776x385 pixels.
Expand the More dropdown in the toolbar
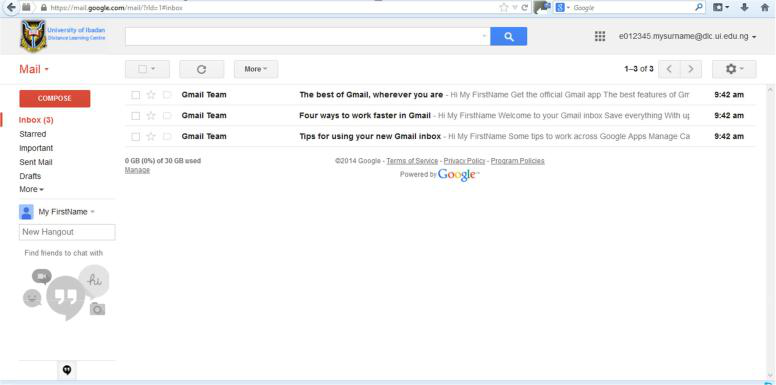(256, 69)
